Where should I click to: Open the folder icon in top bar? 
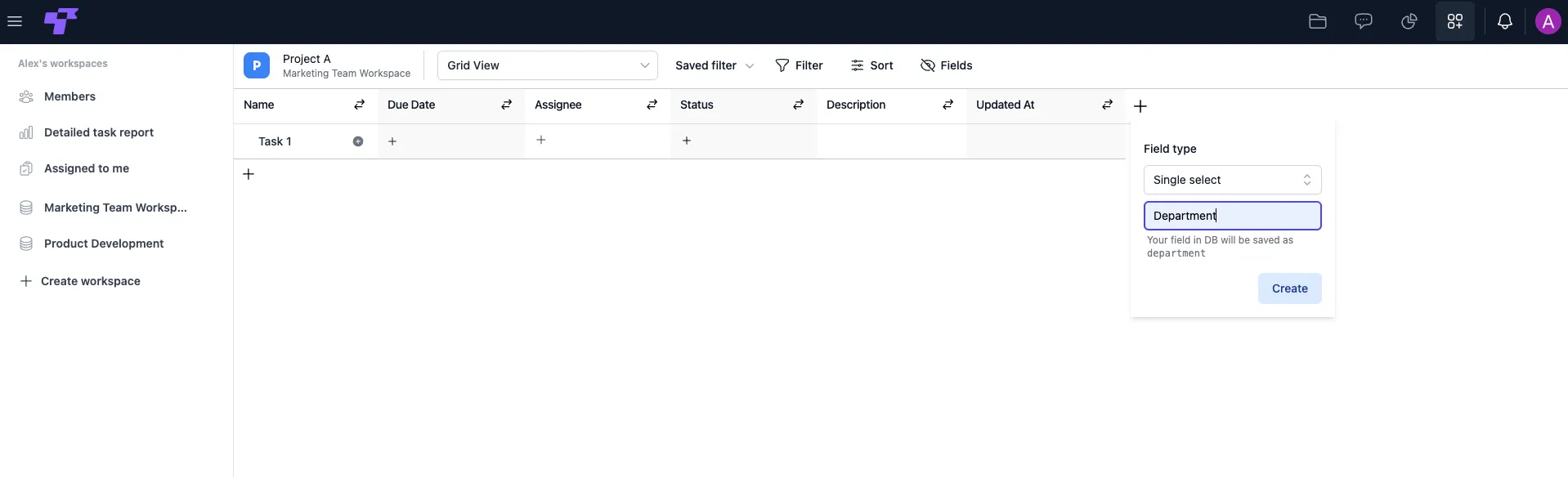click(x=1317, y=22)
